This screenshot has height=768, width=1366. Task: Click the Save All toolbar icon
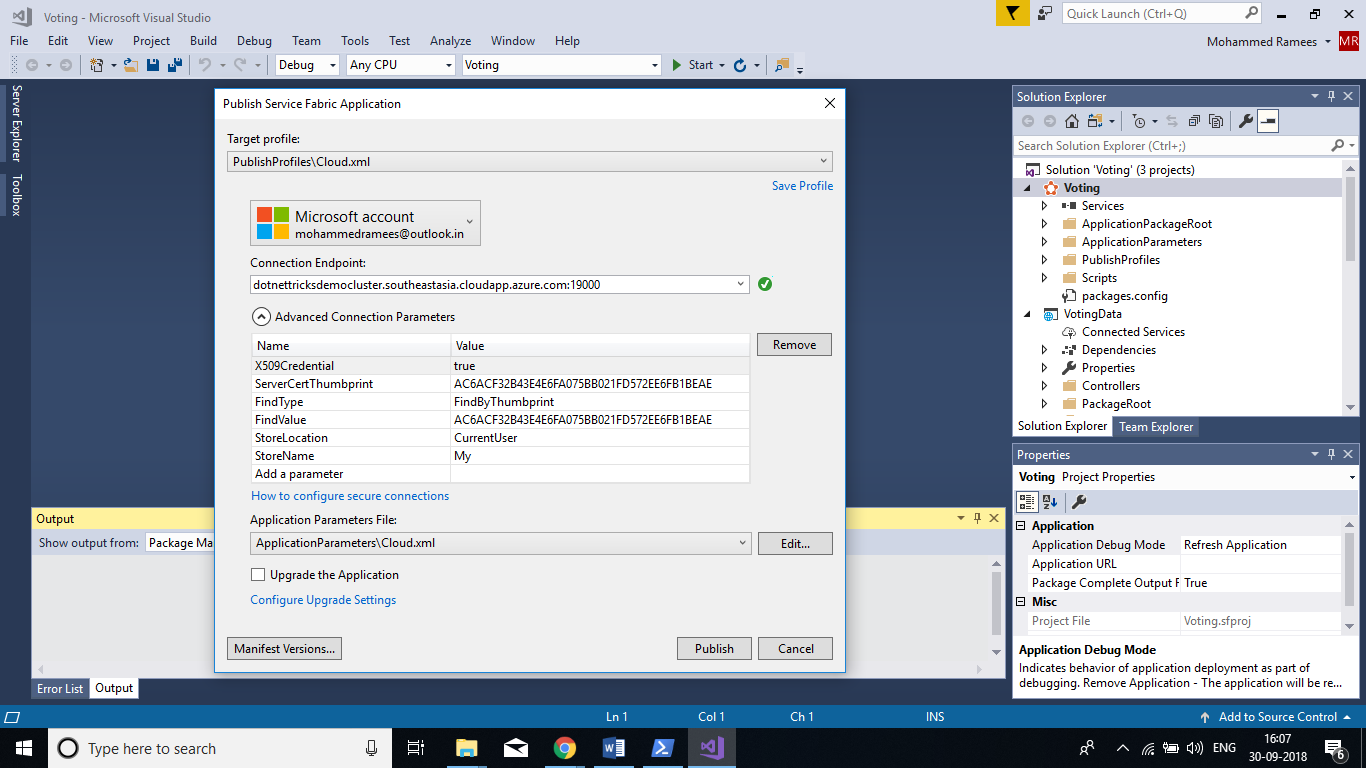point(175,65)
